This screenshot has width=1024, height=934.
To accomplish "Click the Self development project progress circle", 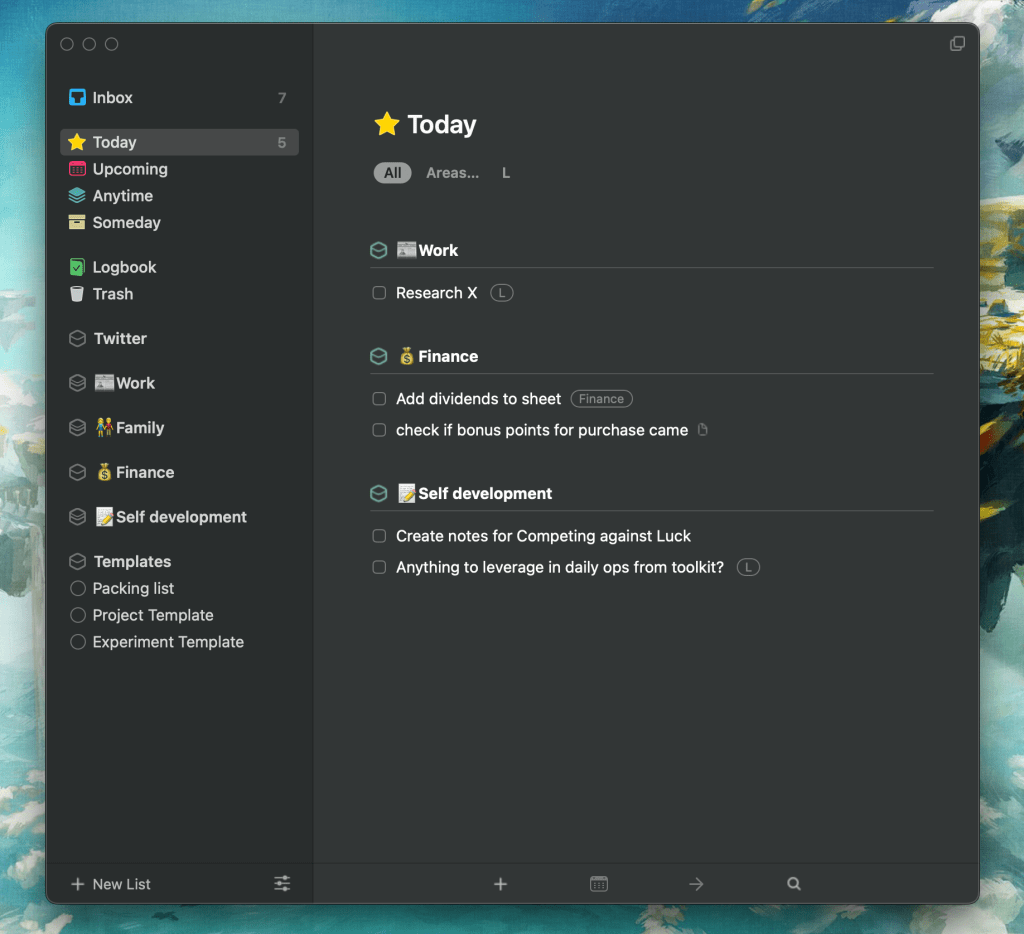I will click(x=379, y=493).
